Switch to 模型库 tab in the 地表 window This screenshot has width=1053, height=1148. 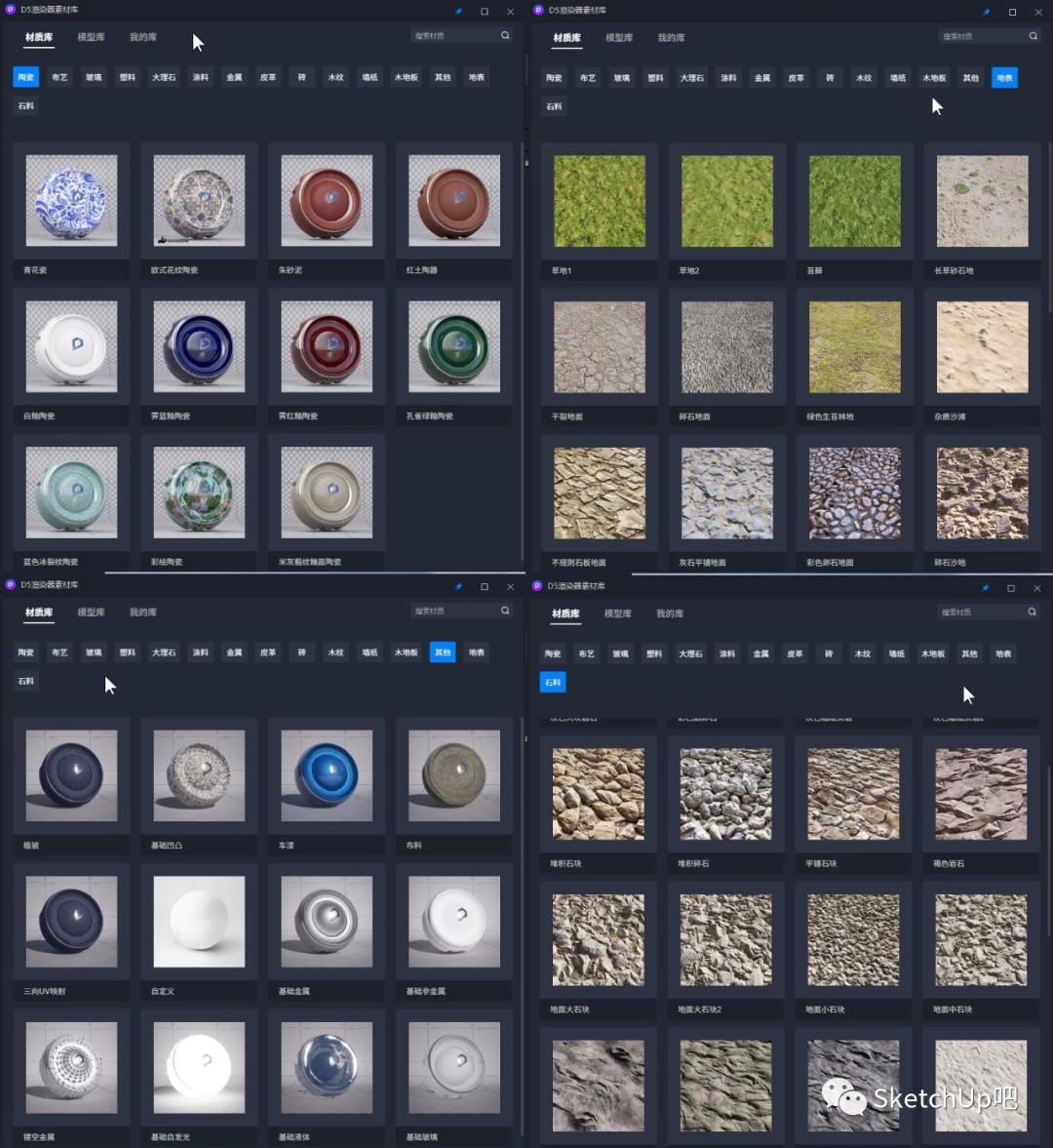[x=619, y=37]
